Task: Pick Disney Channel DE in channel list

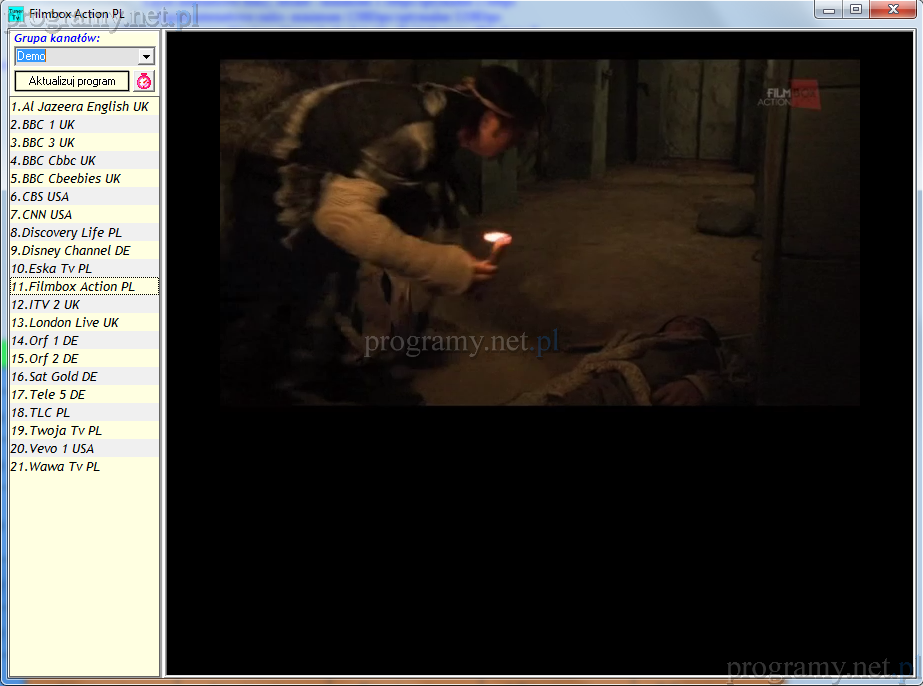Action: click(71, 251)
